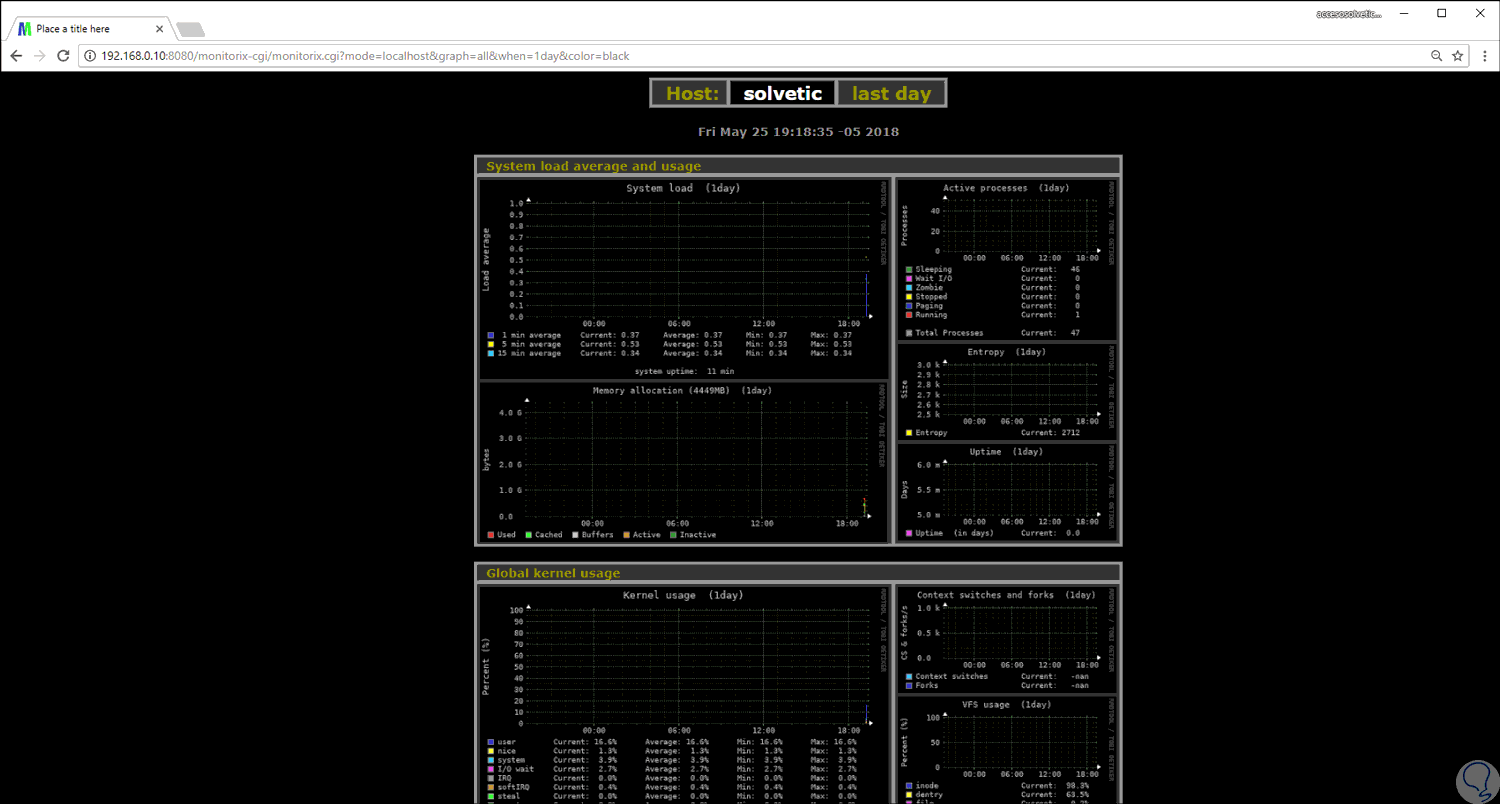The image size is (1500, 804).
Task: Click the 'Stopped' legend label
Action: [933, 297]
